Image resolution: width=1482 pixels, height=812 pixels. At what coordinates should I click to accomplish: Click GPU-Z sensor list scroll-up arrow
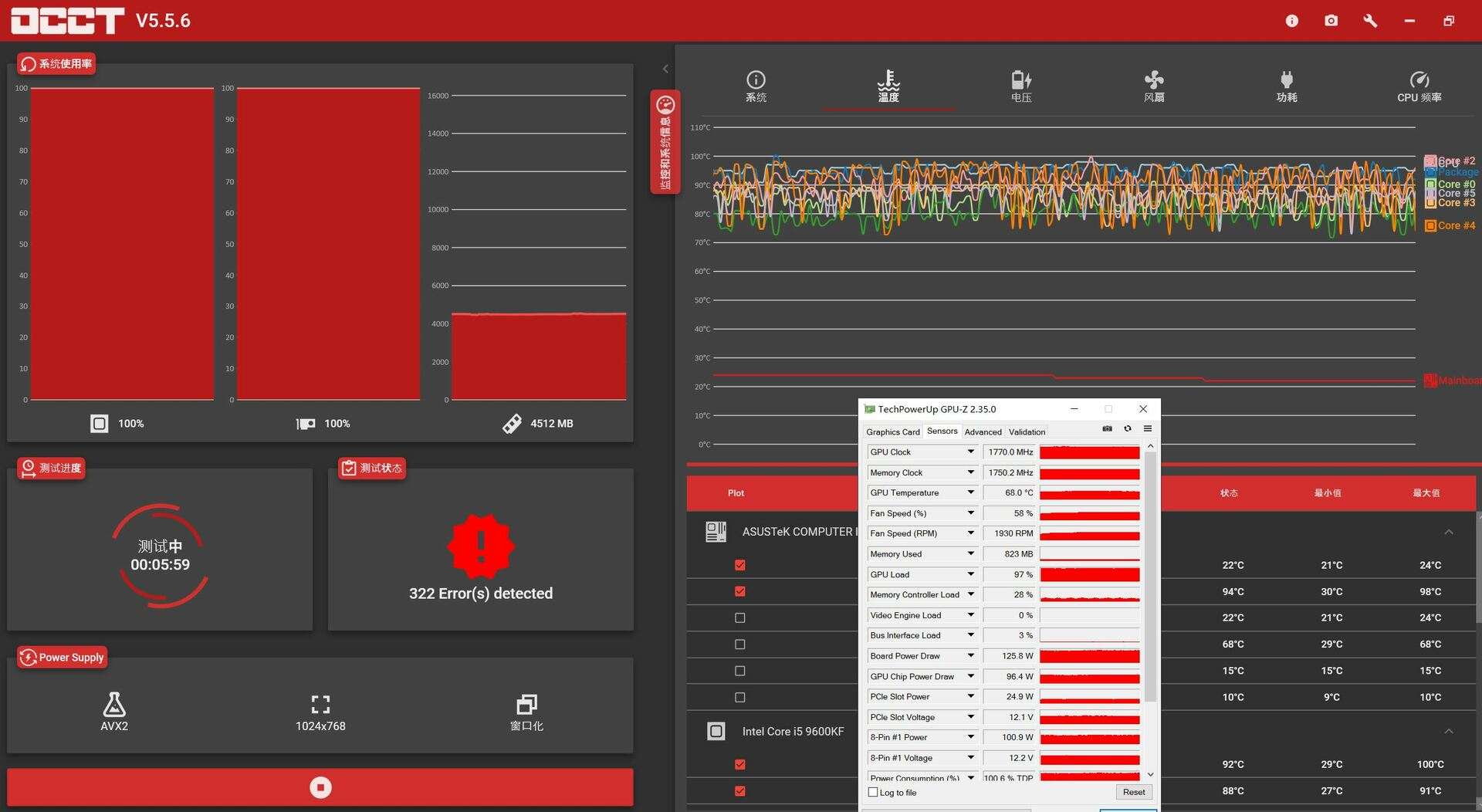tap(1150, 446)
